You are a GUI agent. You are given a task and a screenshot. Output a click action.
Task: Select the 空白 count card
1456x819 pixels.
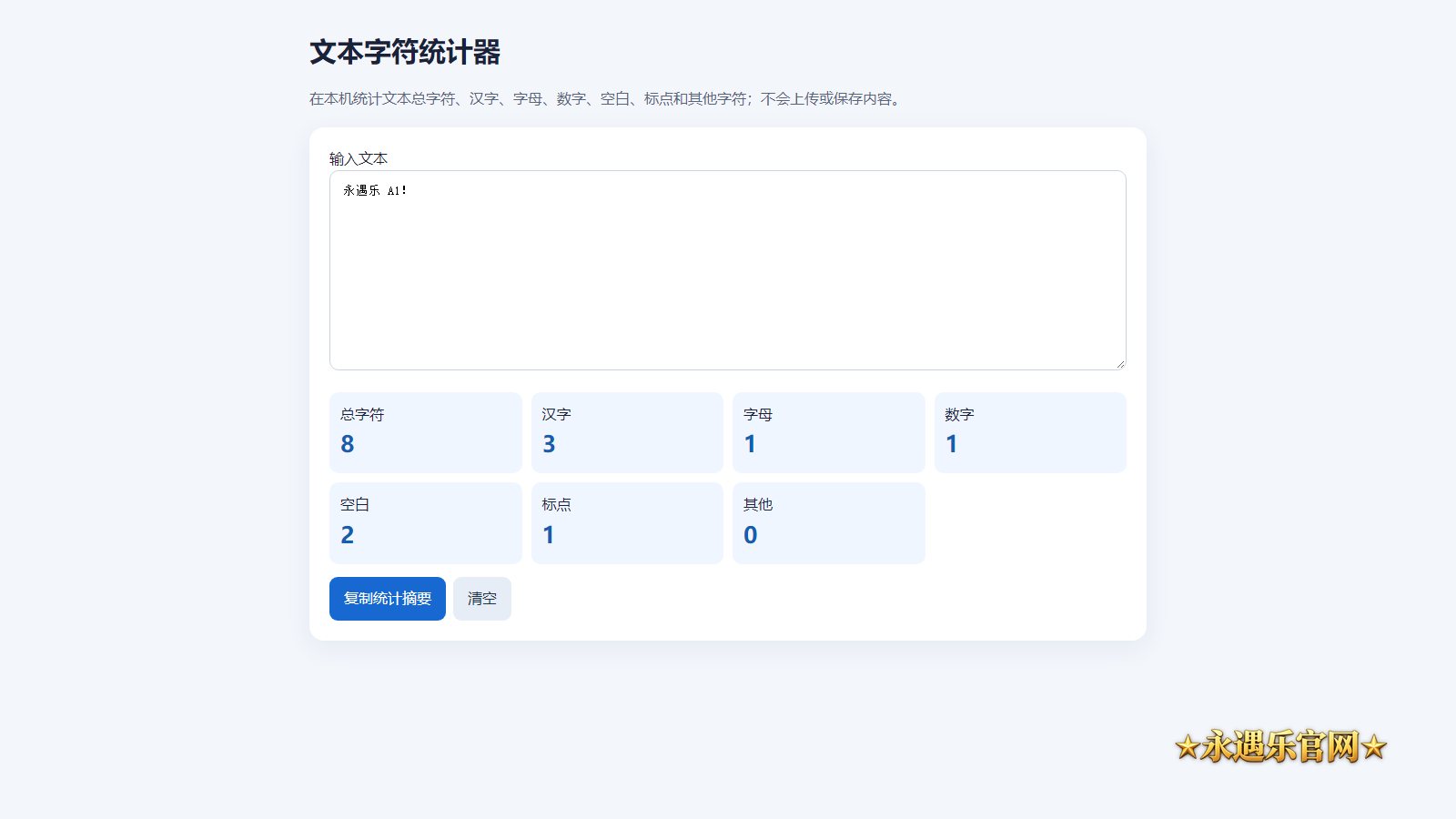click(x=426, y=523)
